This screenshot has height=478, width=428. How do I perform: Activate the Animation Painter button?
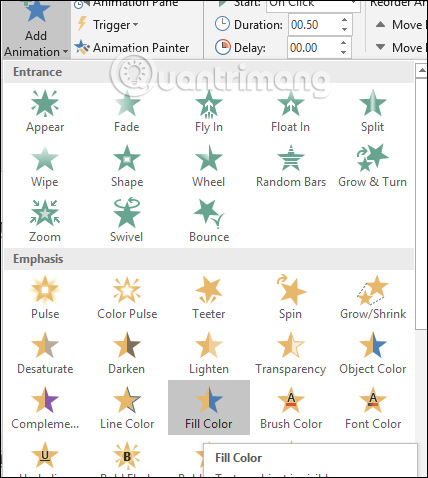click(x=132, y=48)
